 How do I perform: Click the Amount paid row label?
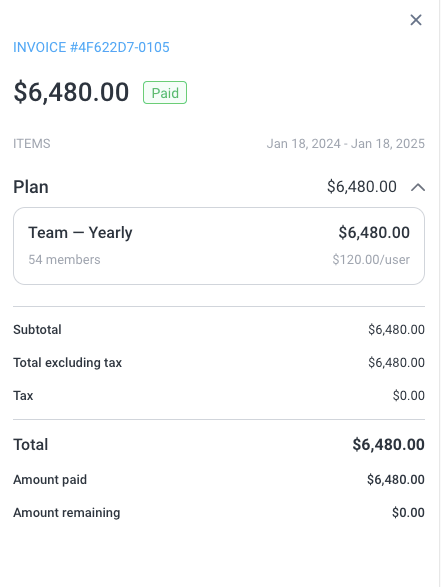pos(50,480)
